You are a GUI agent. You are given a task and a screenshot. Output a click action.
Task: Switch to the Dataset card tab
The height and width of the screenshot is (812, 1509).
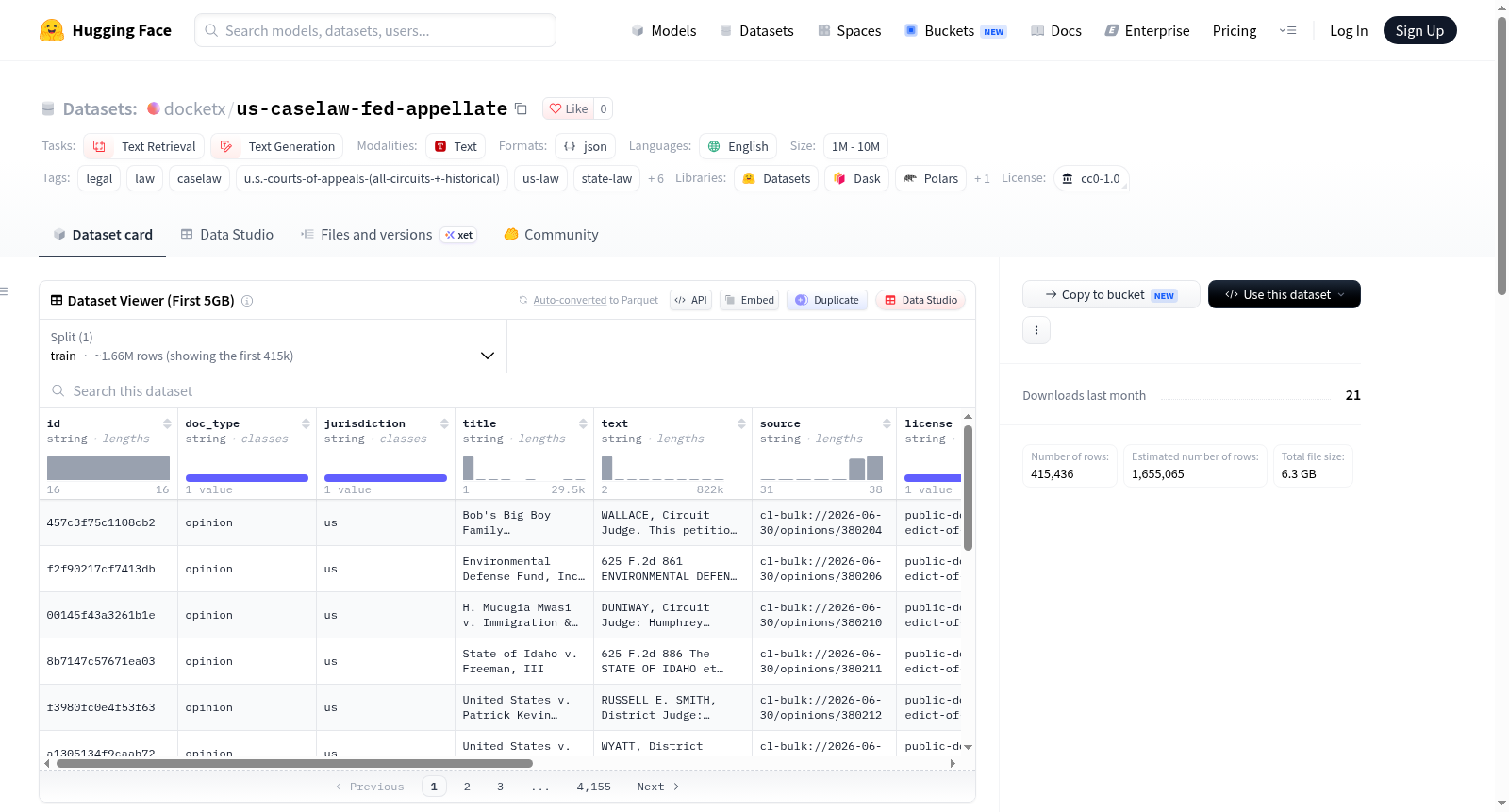(103, 235)
